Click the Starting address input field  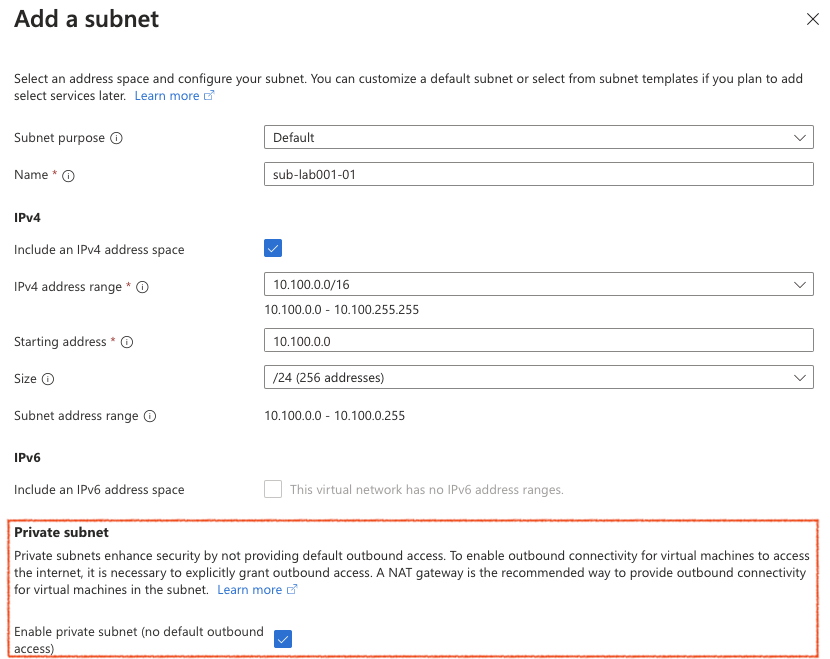coord(538,341)
